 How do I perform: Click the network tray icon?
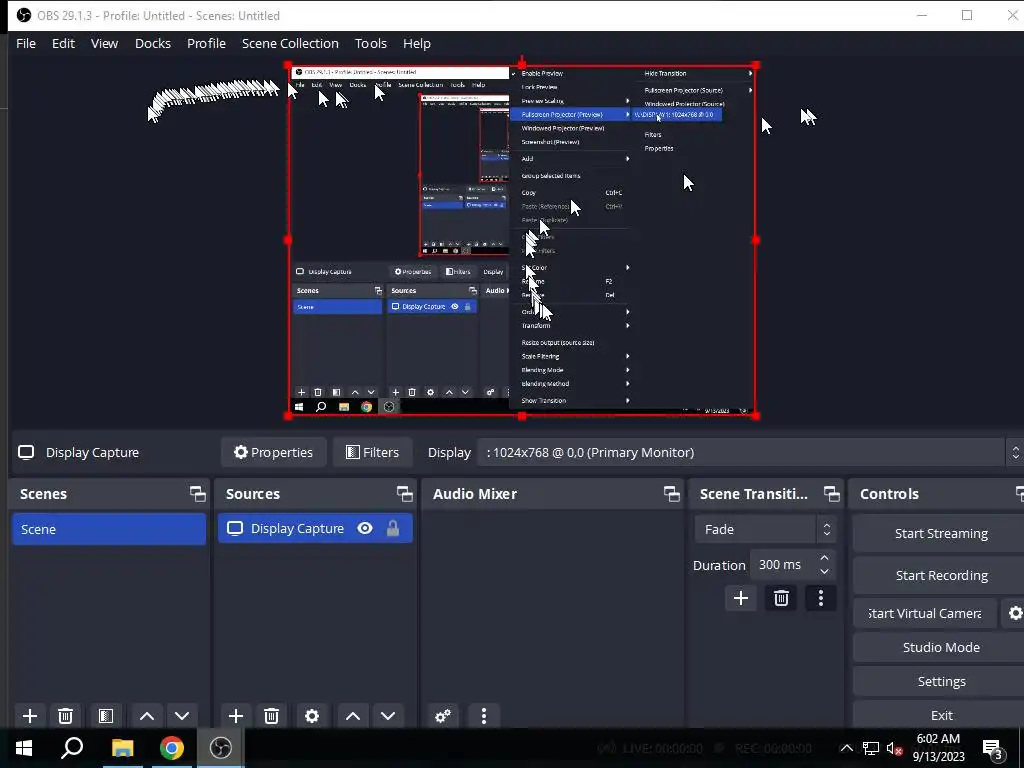click(871, 748)
